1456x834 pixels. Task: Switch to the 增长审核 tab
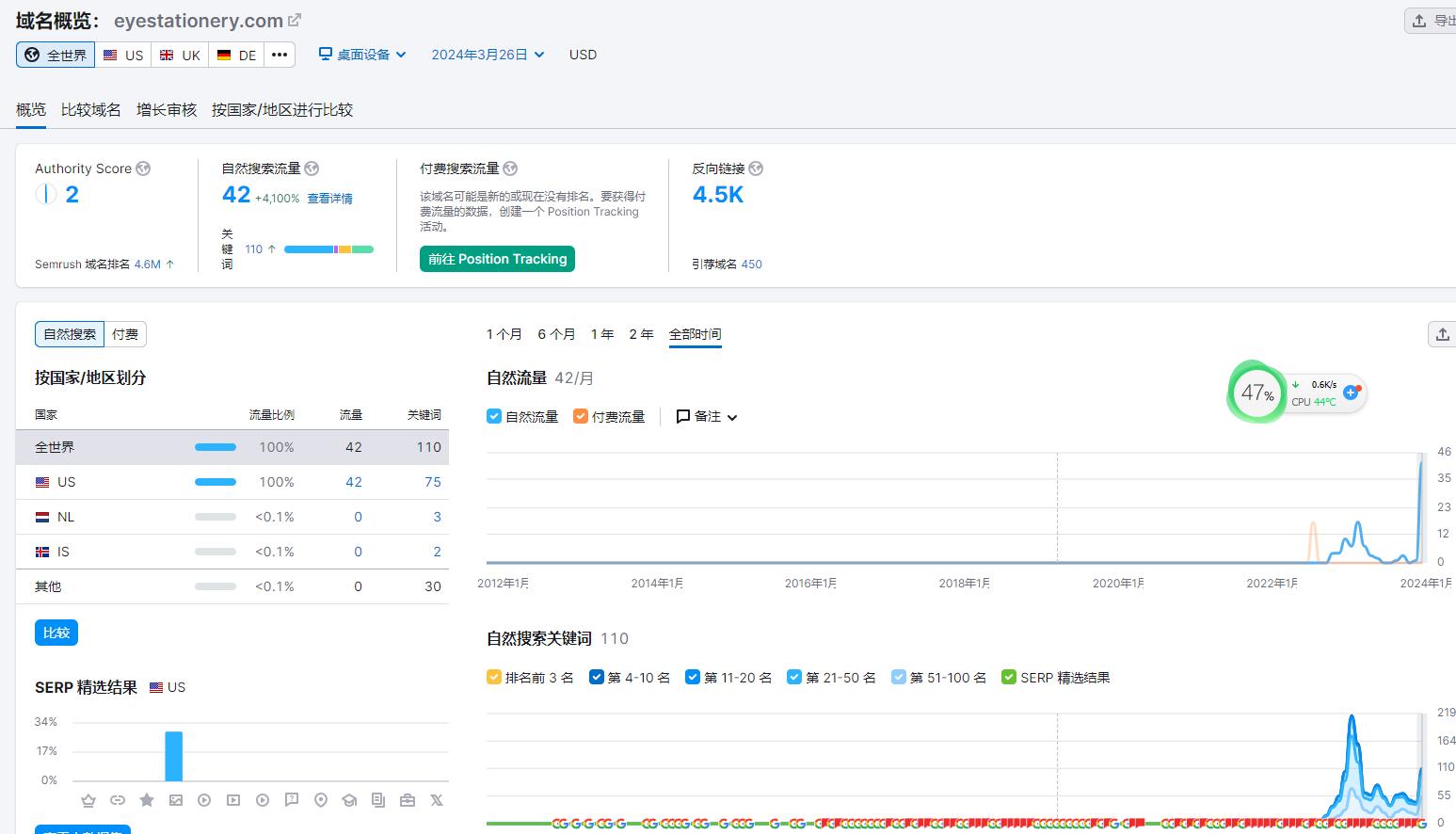(x=167, y=110)
